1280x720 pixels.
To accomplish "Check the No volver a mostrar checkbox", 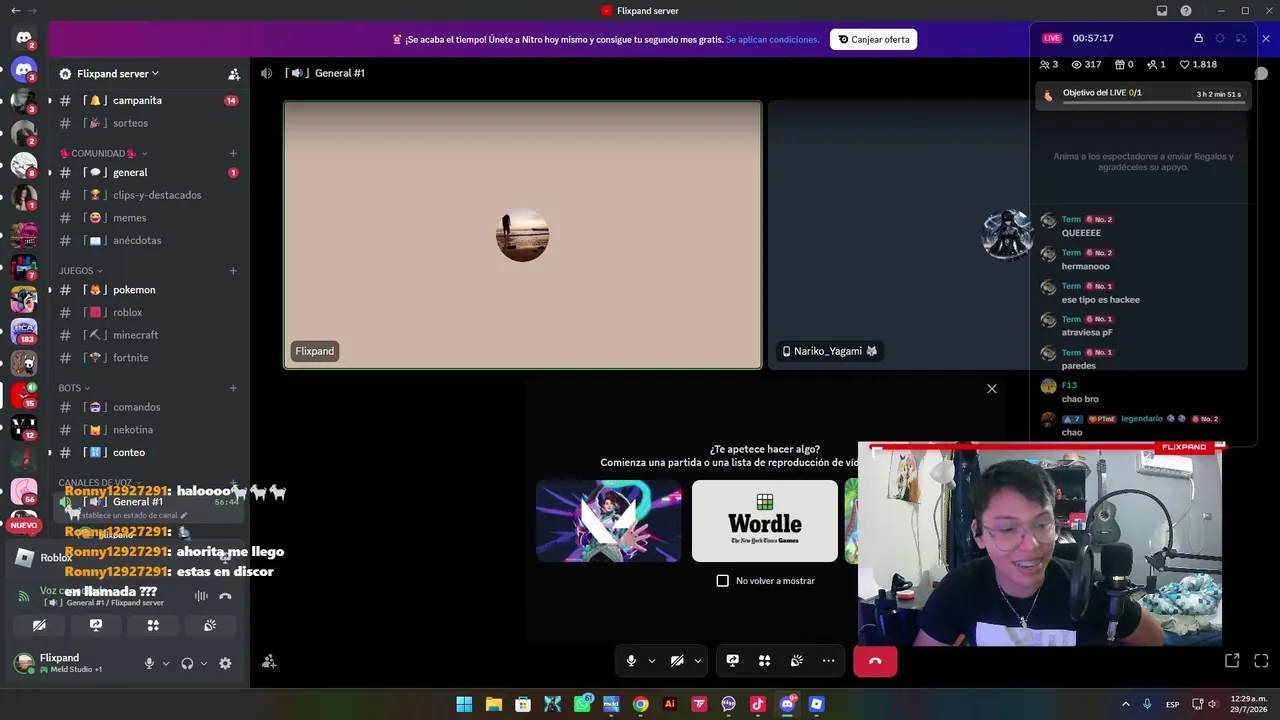I will click(x=723, y=581).
